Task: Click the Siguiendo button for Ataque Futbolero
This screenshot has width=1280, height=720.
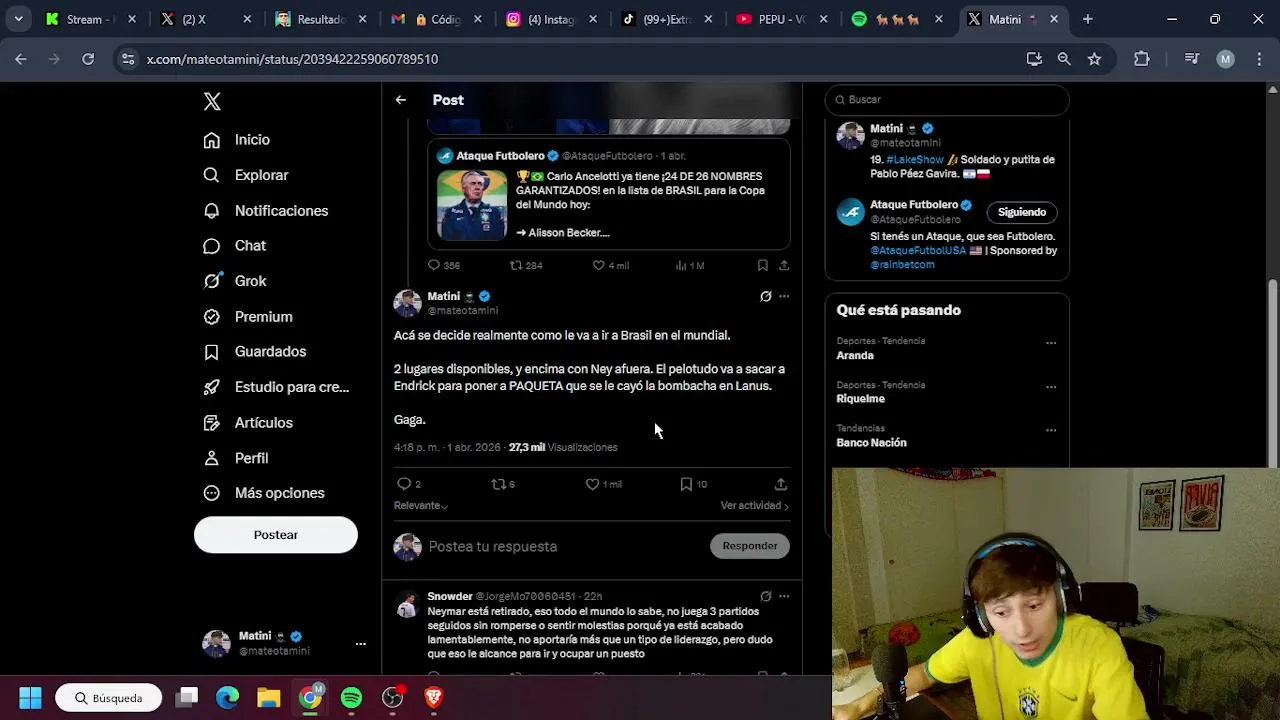Action: (1022, 212)
